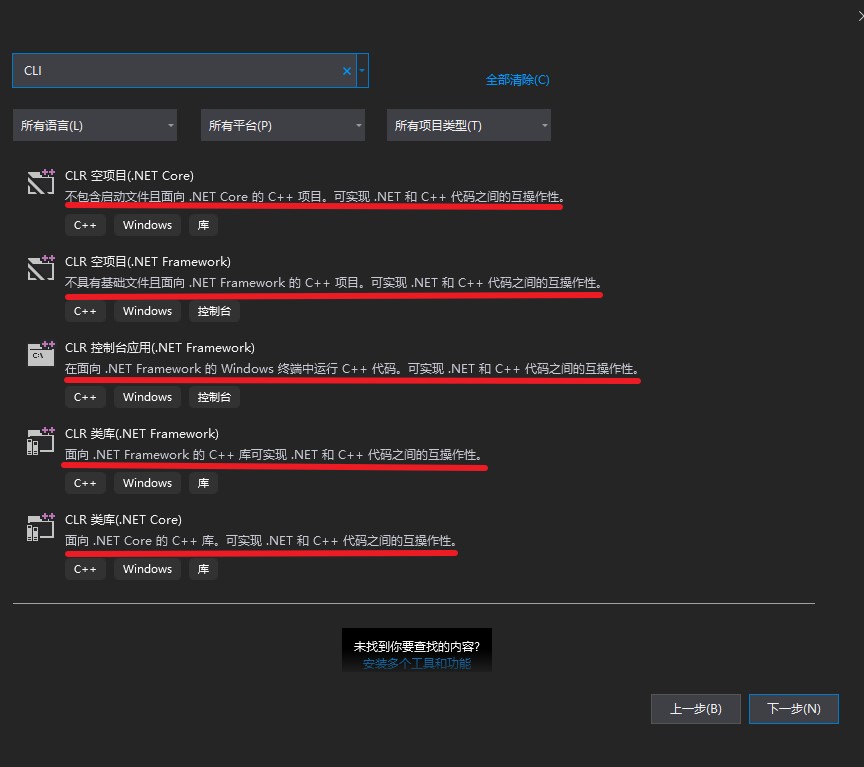This screenshot has height=767, width=864.
Task: Open the 安装多个工具和功能 link
Action: click(417, 662)
